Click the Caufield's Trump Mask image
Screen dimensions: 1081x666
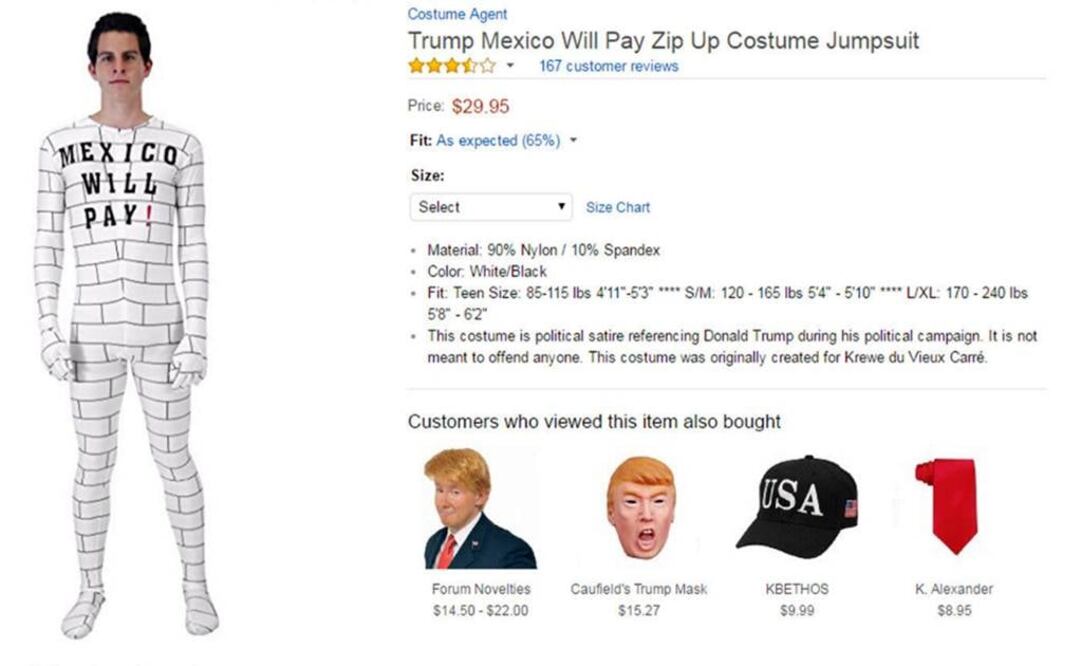pos(639,510)
